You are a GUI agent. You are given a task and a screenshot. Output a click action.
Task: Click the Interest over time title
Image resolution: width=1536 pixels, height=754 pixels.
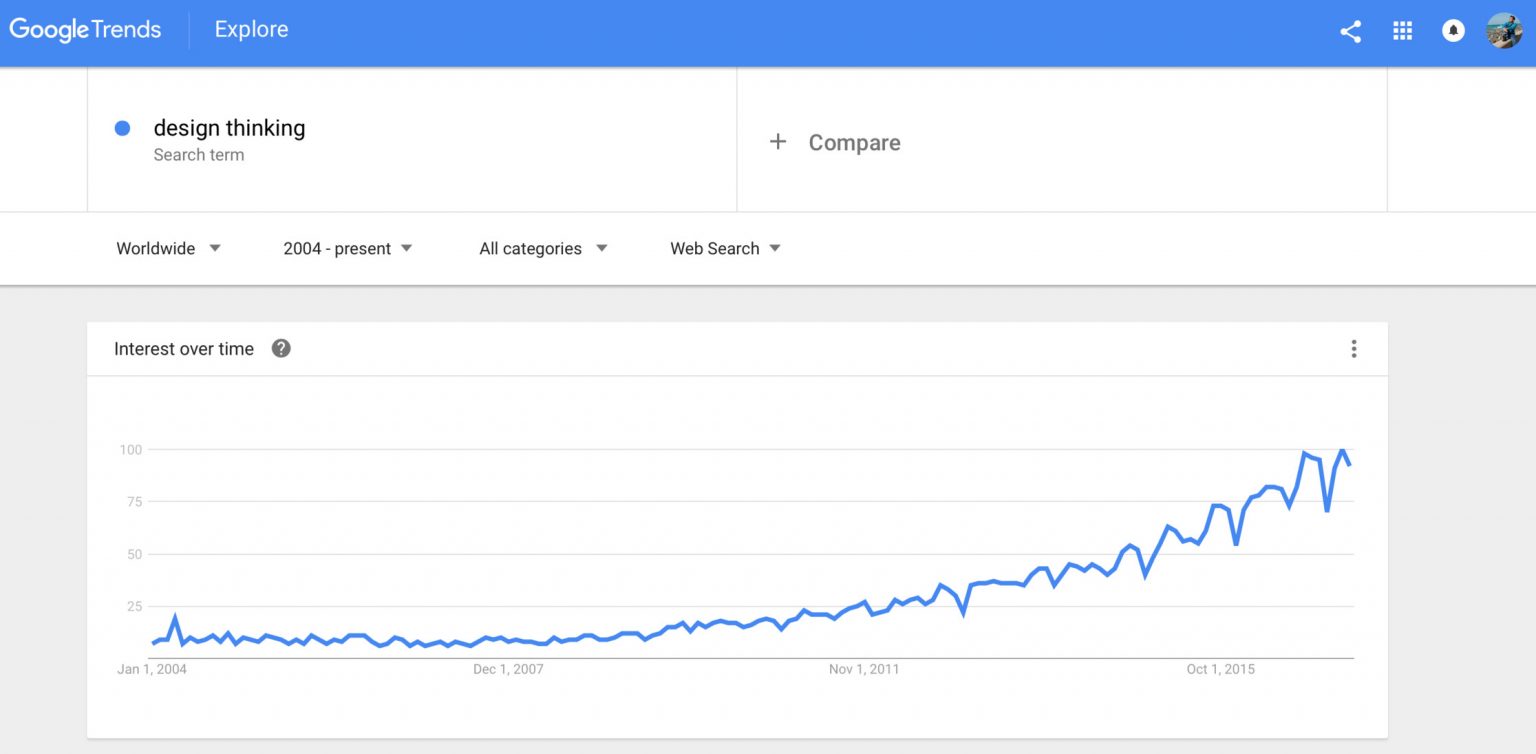click(184, 349)
